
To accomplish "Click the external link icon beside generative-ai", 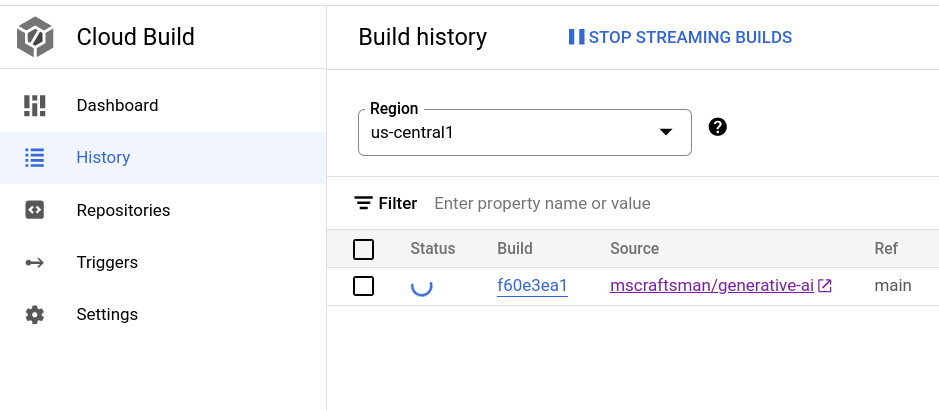I will click(825, 286).
